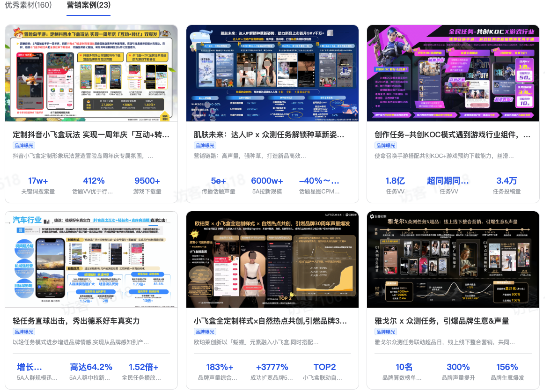
Task: Click the 高达64.2% statistic
Action: [x=91, y=367]
